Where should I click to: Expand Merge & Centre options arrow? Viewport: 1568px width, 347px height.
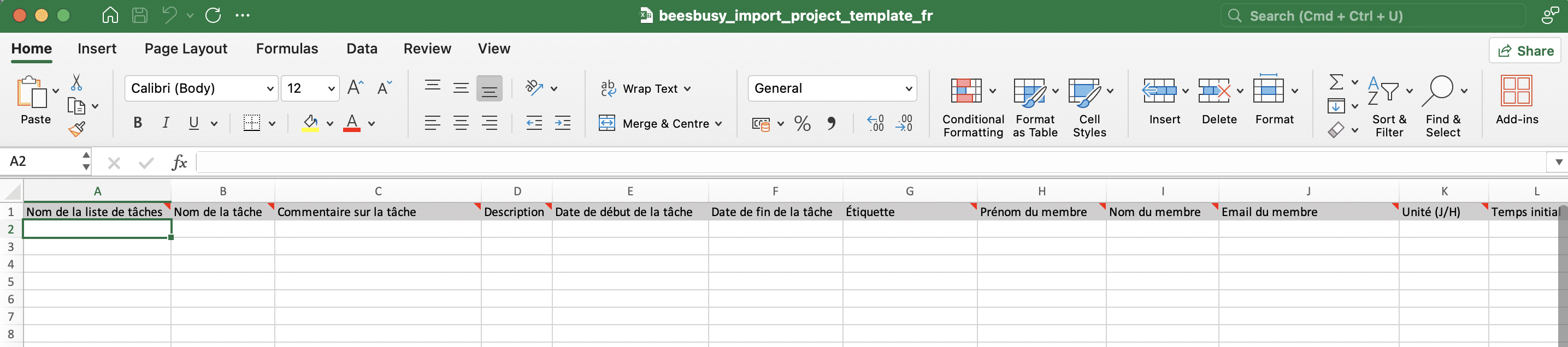[719, 124]
